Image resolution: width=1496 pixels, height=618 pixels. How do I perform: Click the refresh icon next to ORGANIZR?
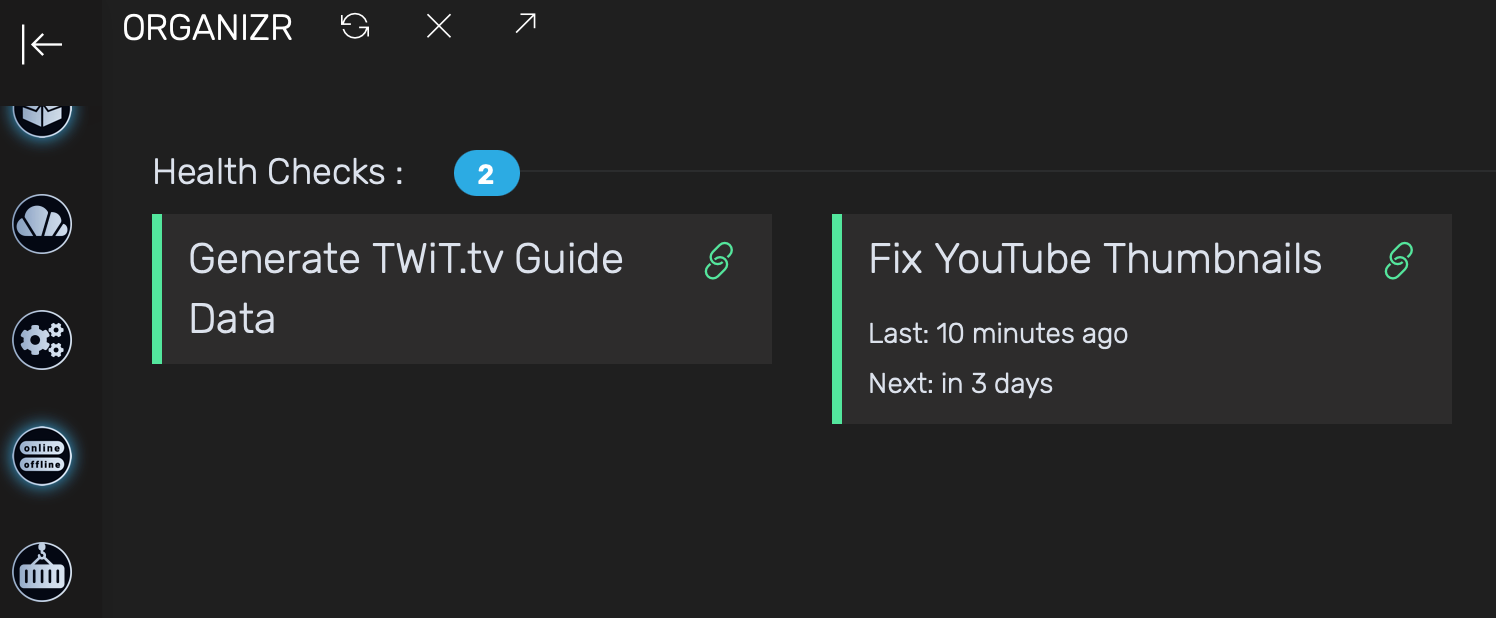(x=355, y=27)
